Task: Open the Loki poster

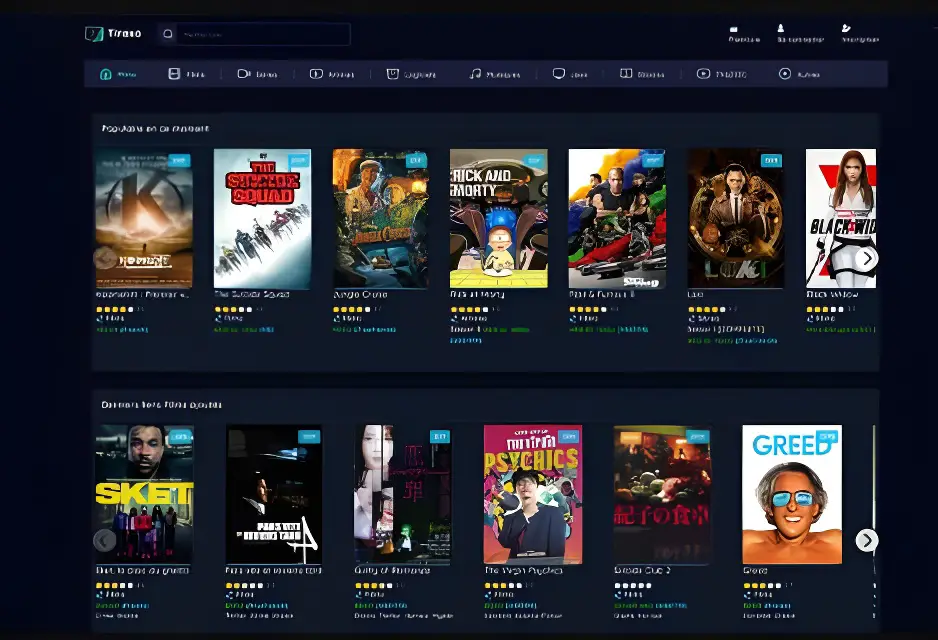Action: (x=735, y=219)
